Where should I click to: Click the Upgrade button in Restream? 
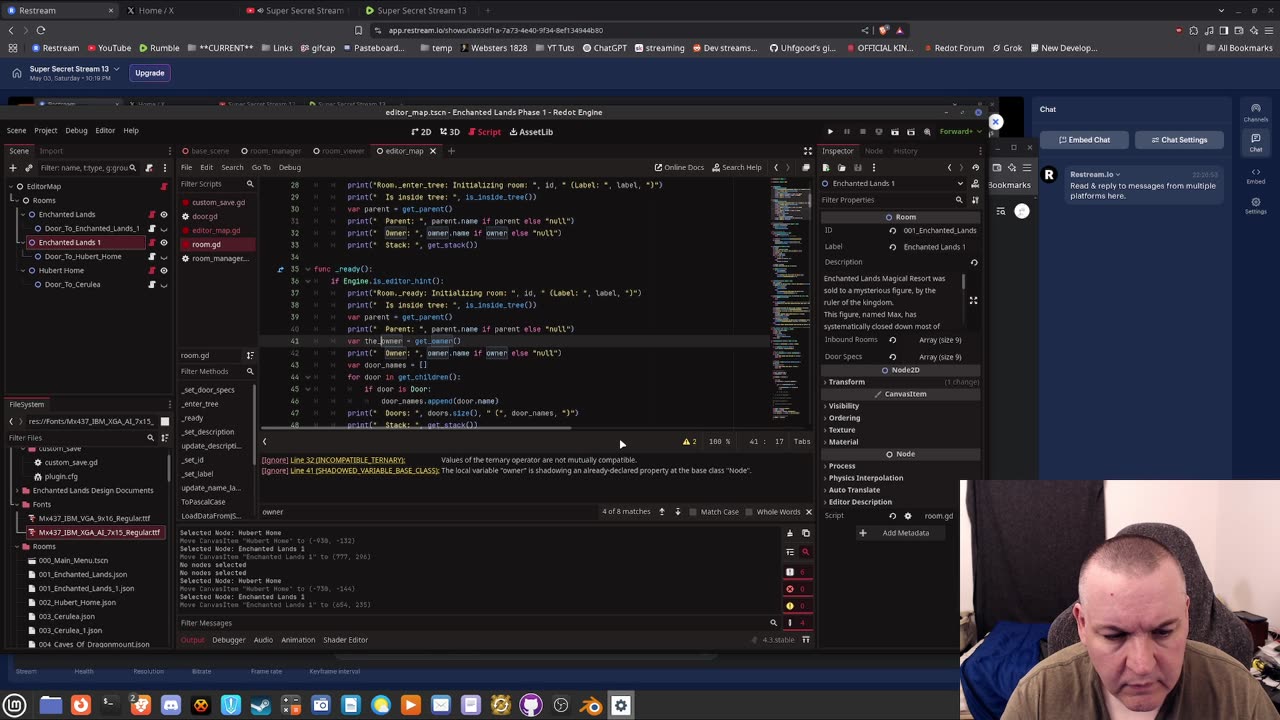tap(150, 73)
